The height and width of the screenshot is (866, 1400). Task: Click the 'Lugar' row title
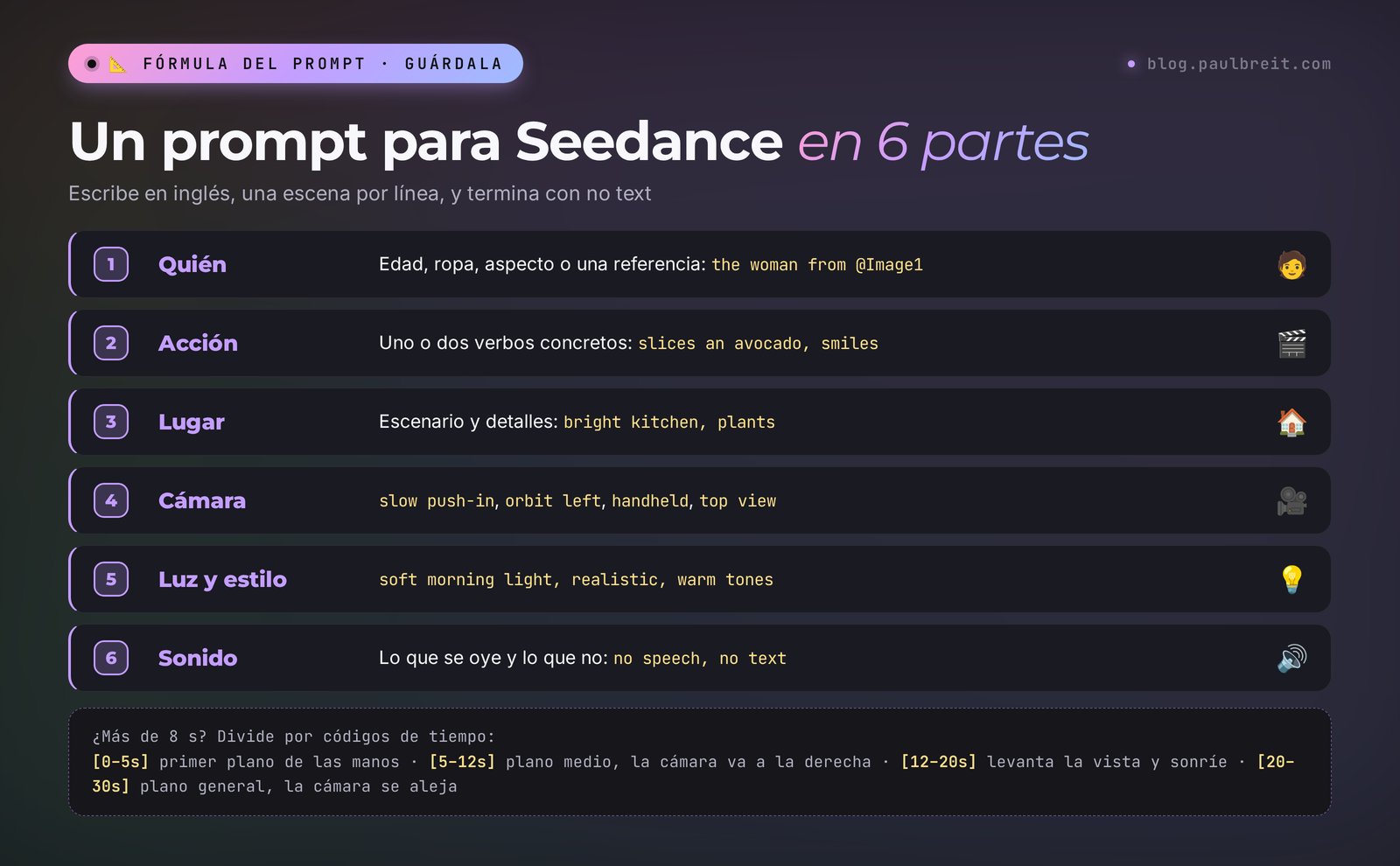[192, 423]
